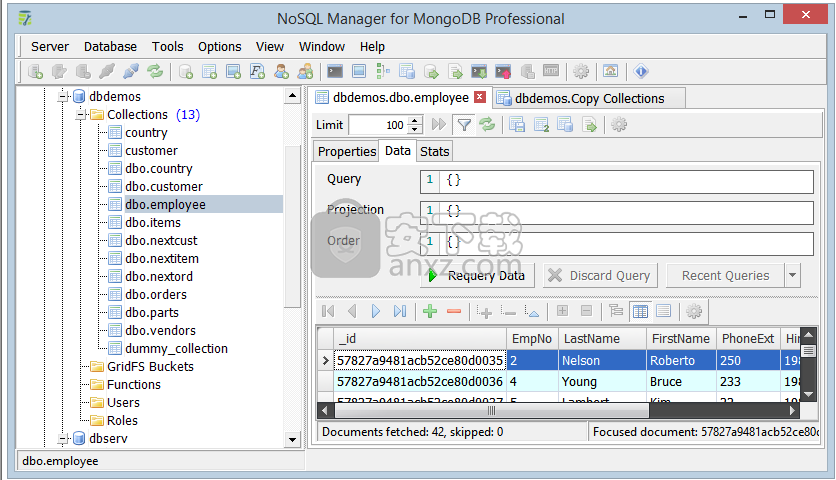Open the Recent Queries dropdown arrow
The image size is (836, 480).
tap(792, 276)
